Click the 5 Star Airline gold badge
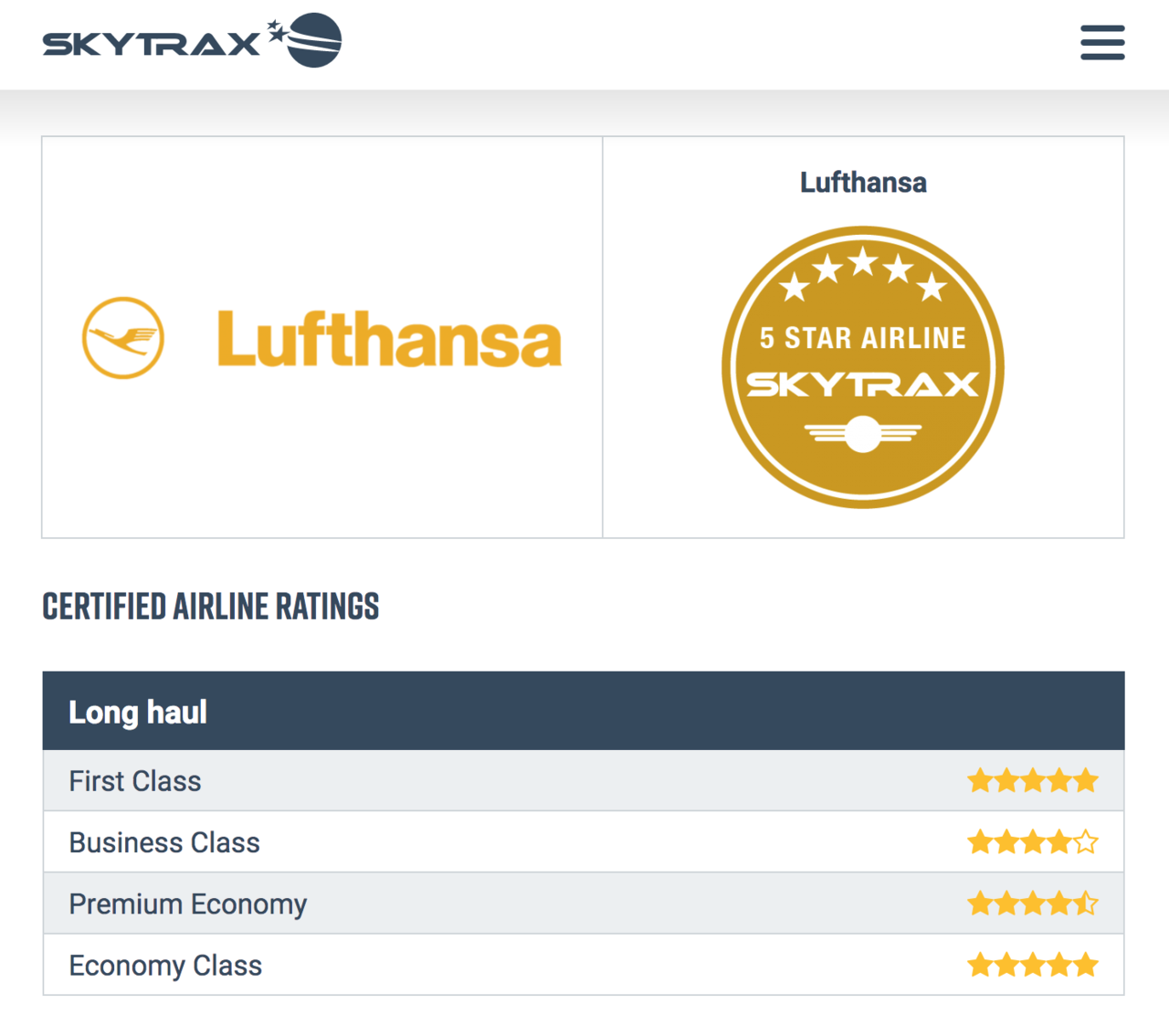This screenshot has height=1036, width=1169. (863, 367)
